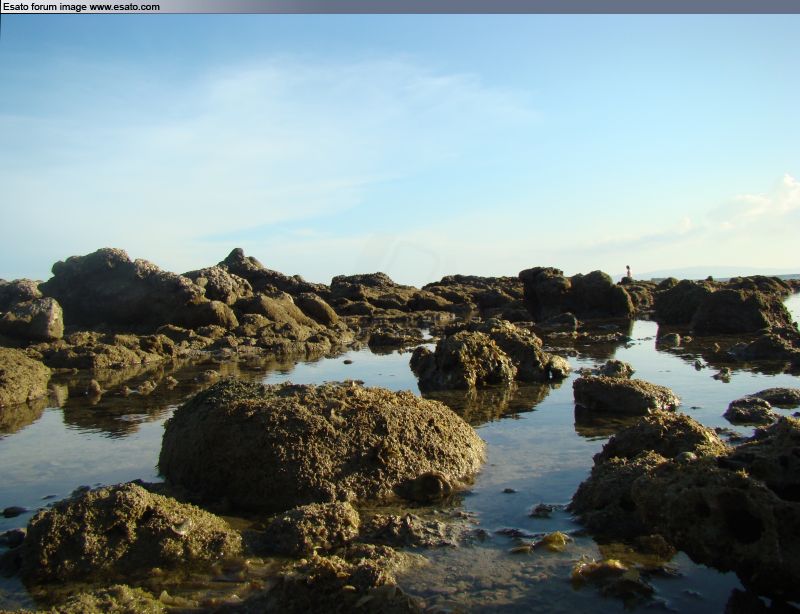Click the 'Esato forum image www.esato.com' caption text

pos(81,7)
